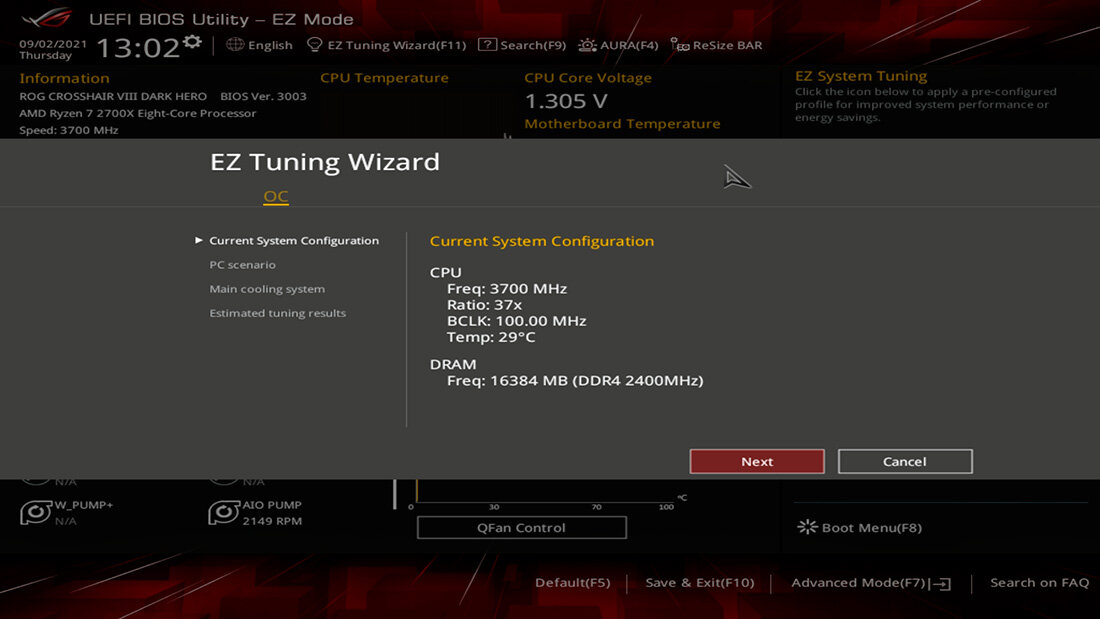Select the OC tab in wizard

(x=276, y=197)
